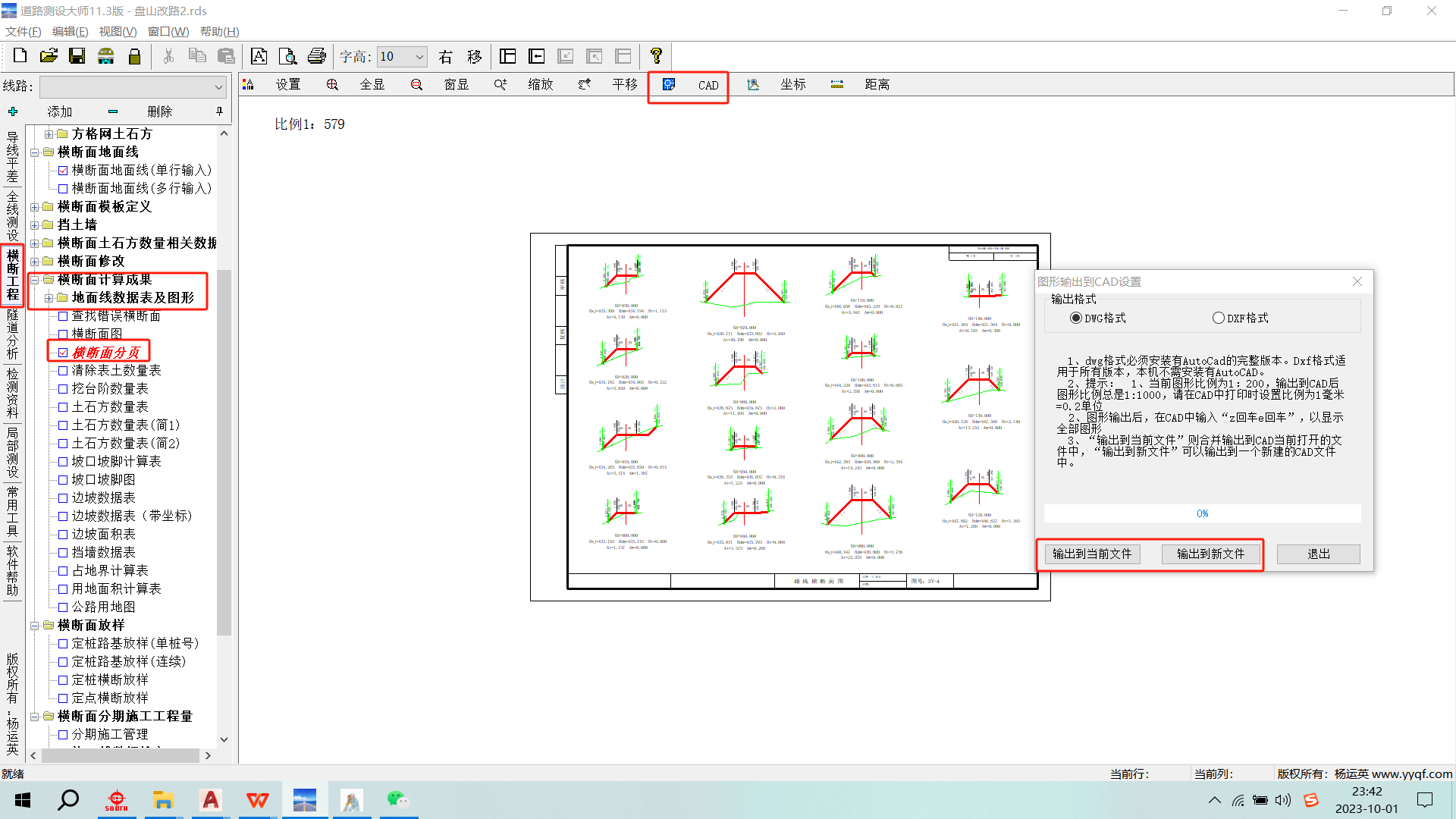
Task: Open the 字高 font height dropdown
Action: pos(419,56)
